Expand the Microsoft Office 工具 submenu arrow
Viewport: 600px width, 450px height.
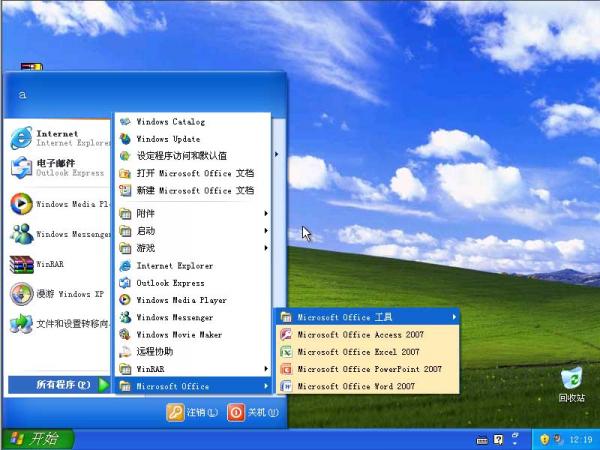tap(454, 317)
